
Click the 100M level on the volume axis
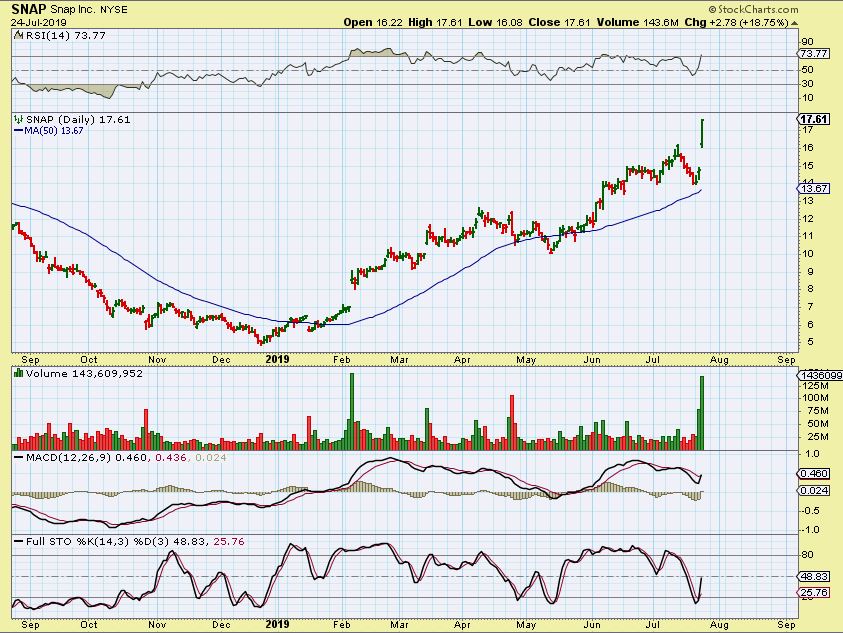[815, 398]
